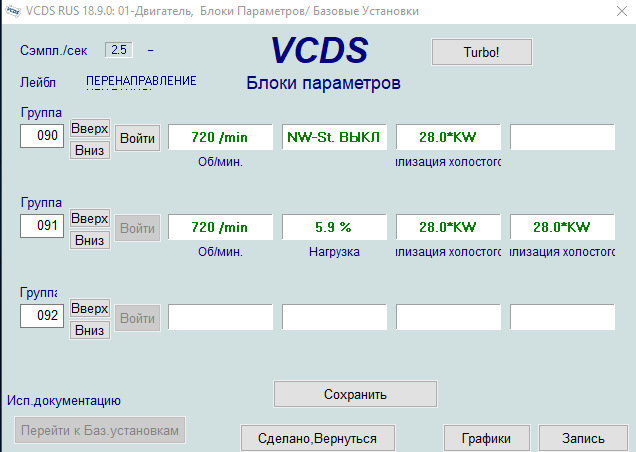The height and width of the screenshot is (452, 636).
Task: Select the 28.0*KW value in group 090
Action: [x=448, y=137]
